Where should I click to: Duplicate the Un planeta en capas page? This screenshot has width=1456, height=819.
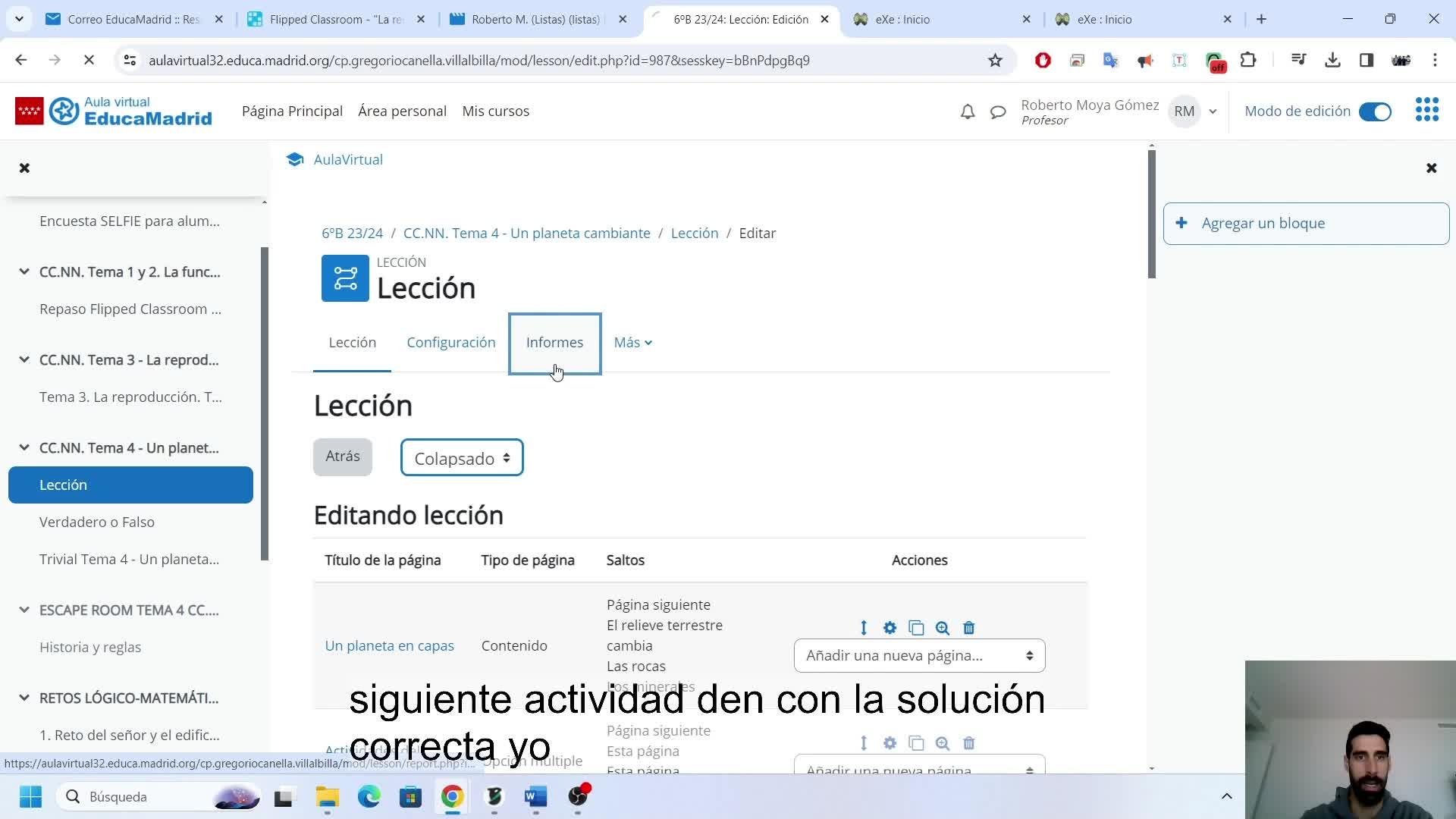(916, 628)
